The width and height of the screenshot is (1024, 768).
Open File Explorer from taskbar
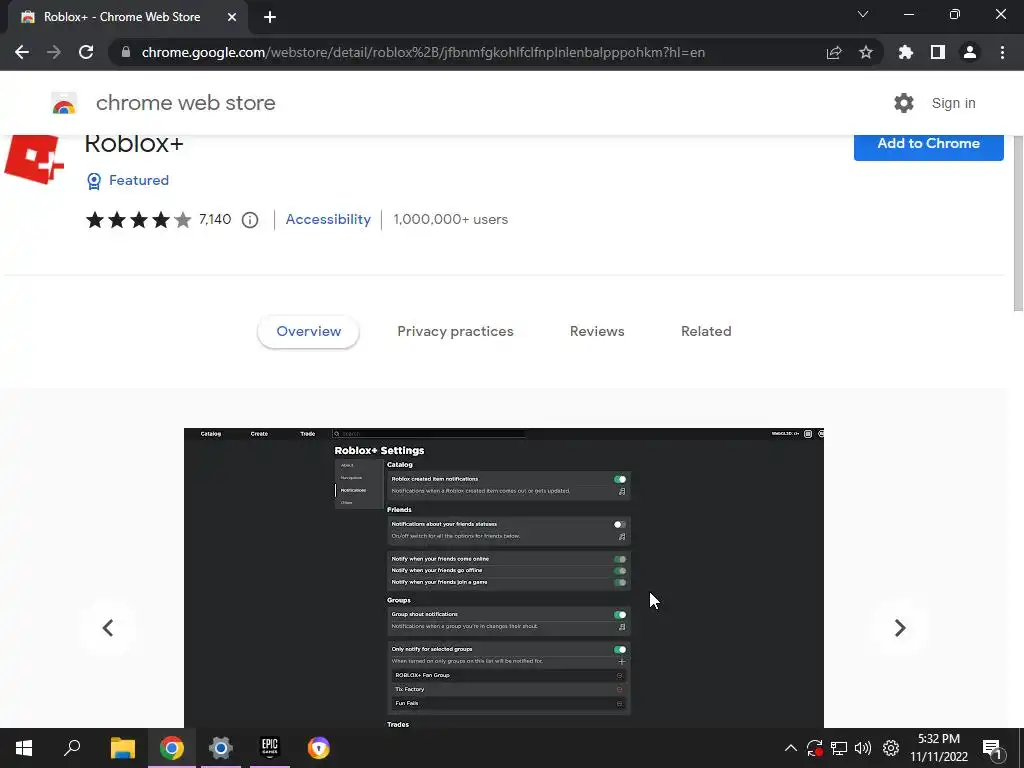122,748
